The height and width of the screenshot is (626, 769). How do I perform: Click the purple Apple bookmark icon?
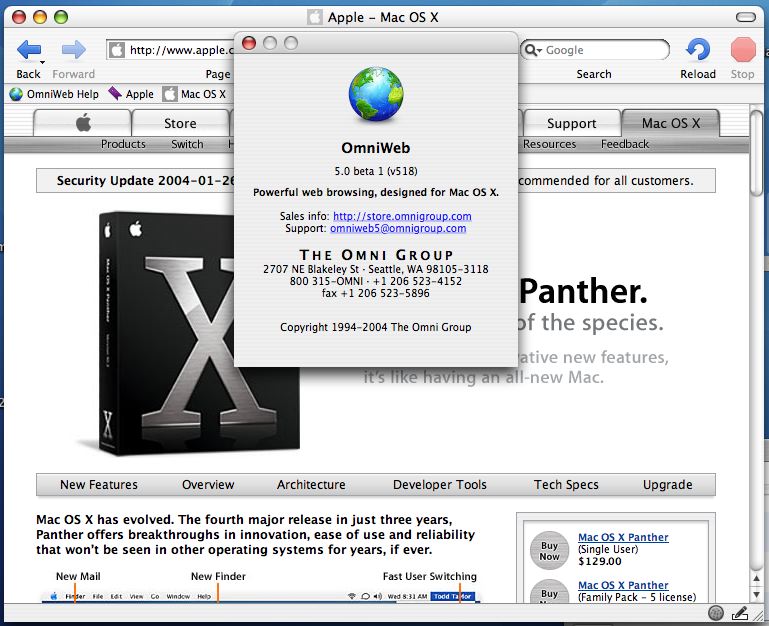115,93
